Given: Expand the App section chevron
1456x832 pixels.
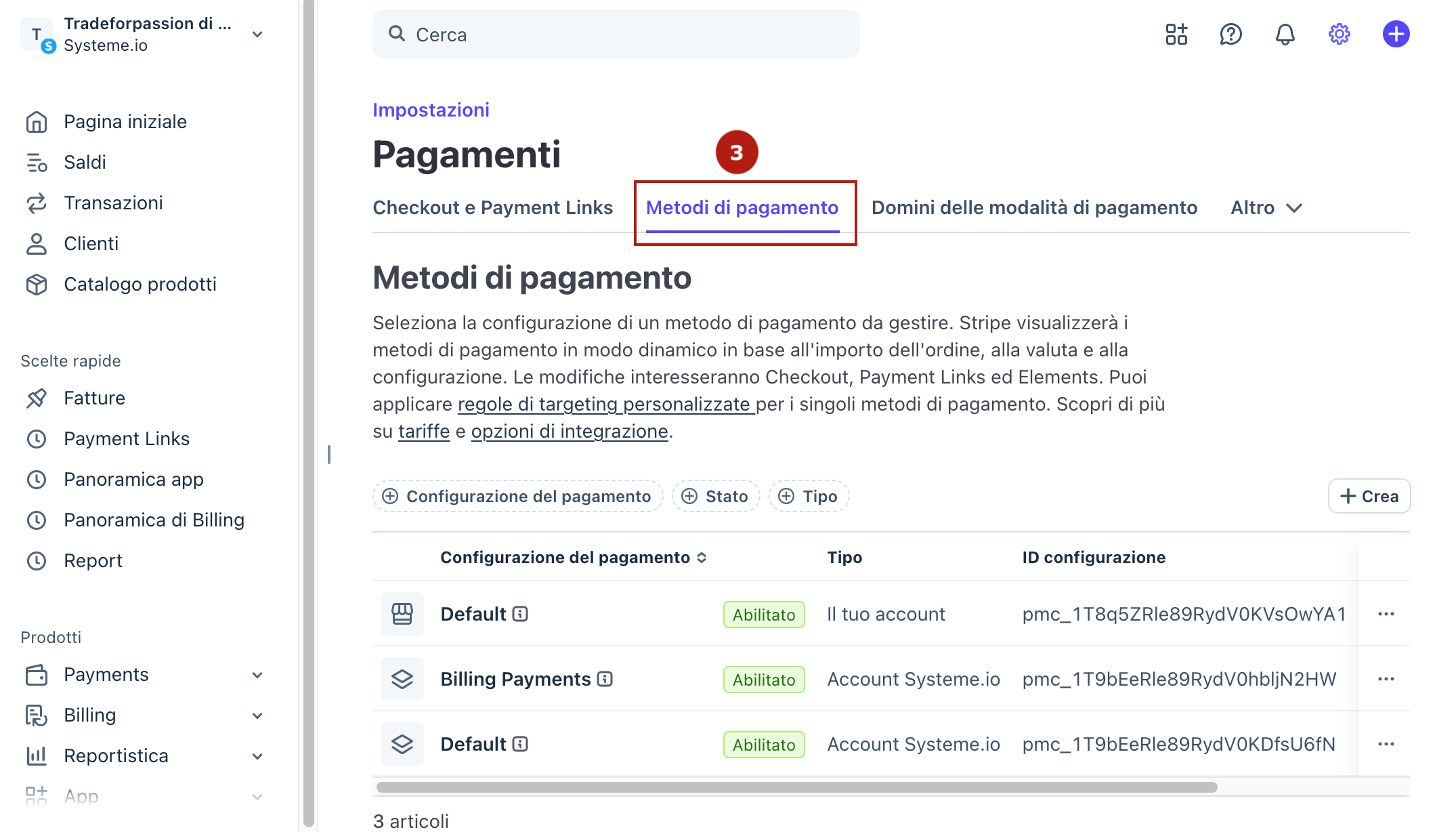Looking at the screenshot, I should tap(257, 797).
